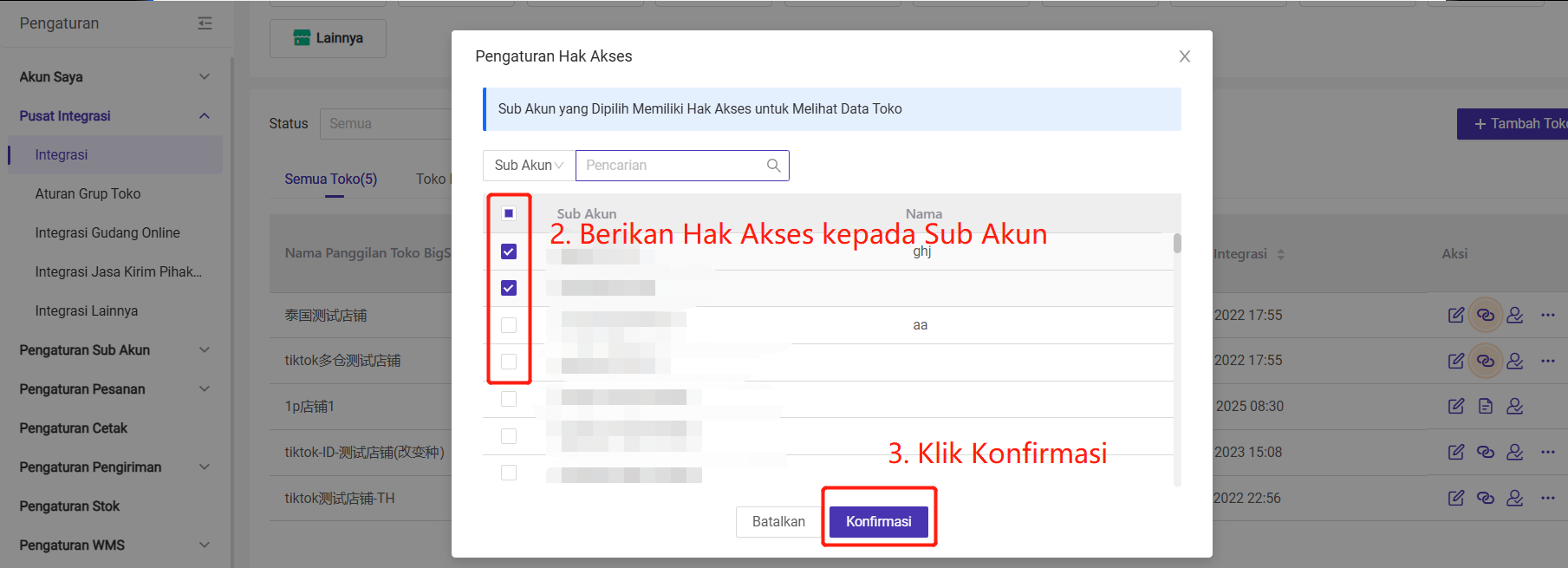Click the Lainnya store icon button
The width and height of the screenshot is (1568, 568).
tap(328, 38)
